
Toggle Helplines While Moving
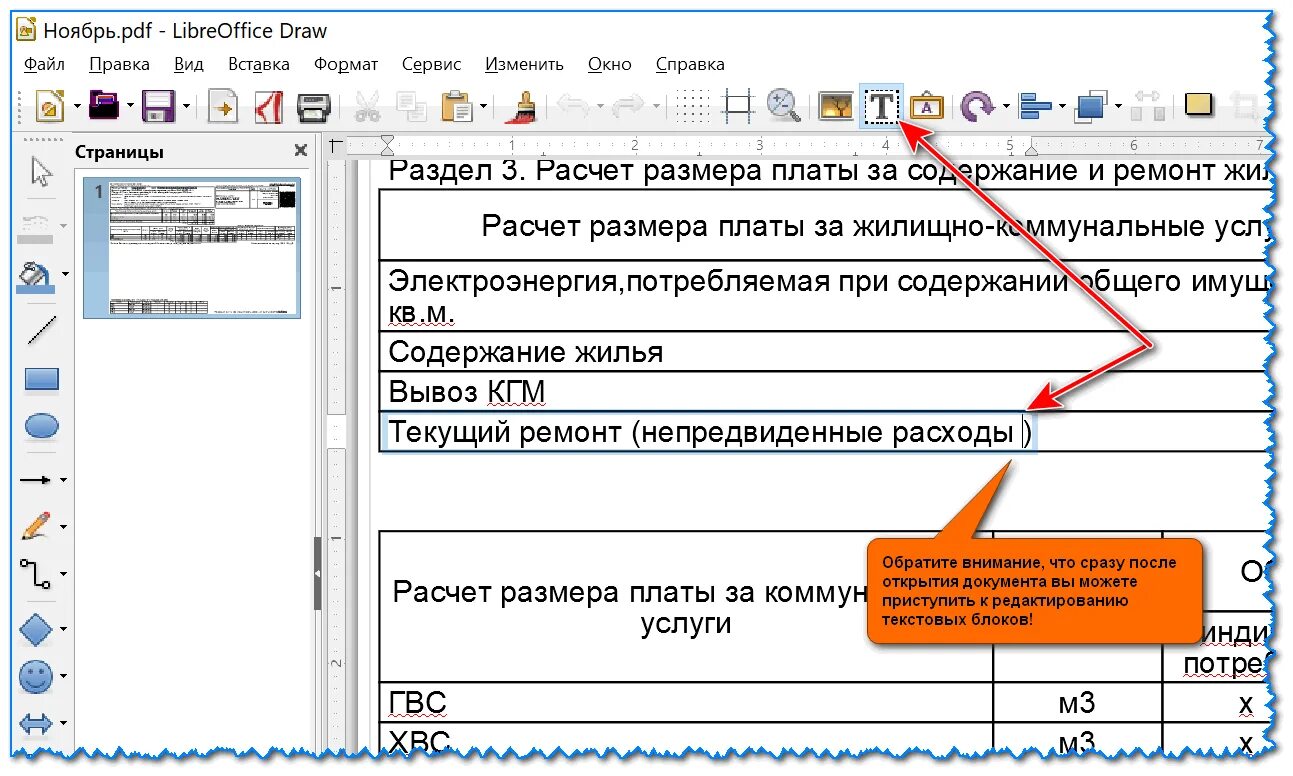pyautogui.click(x=738, y=106)
